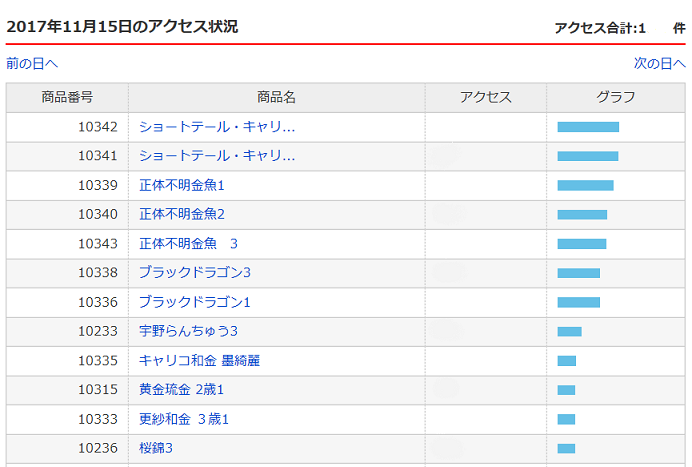Viewport: 692px width, 467px height.
Task: Click the アクセス column header
Action: [486, 97]
